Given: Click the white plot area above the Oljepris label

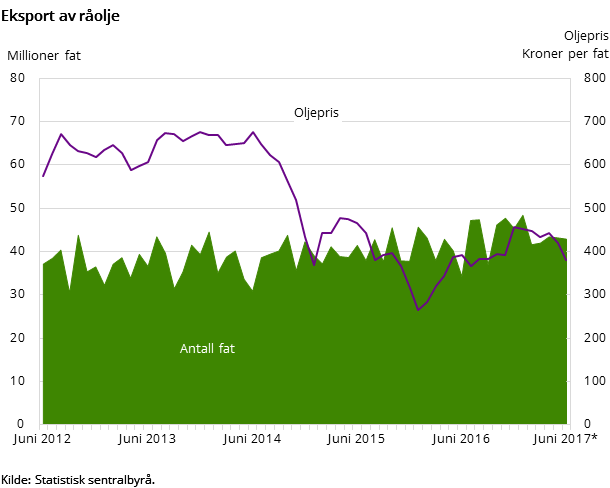Looking at the screenshot, I should 316,92.
